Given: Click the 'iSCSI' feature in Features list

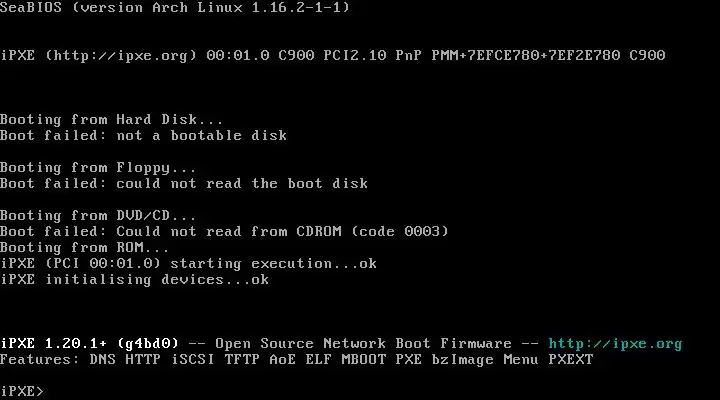Looking at the screenshot, I should click(192, 360).
